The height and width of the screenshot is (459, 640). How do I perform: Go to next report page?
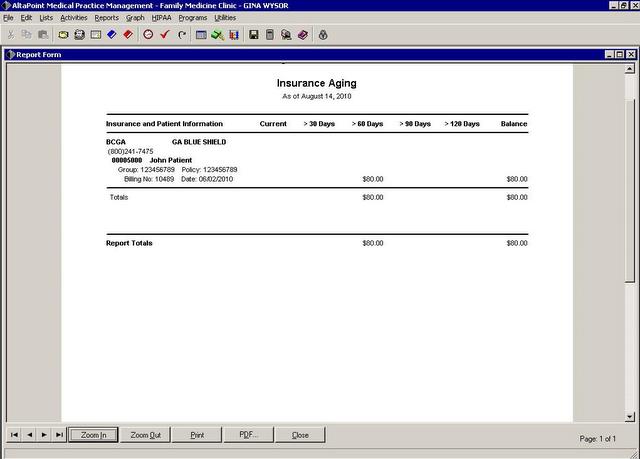pyautogui.click(x=44, y=435)
